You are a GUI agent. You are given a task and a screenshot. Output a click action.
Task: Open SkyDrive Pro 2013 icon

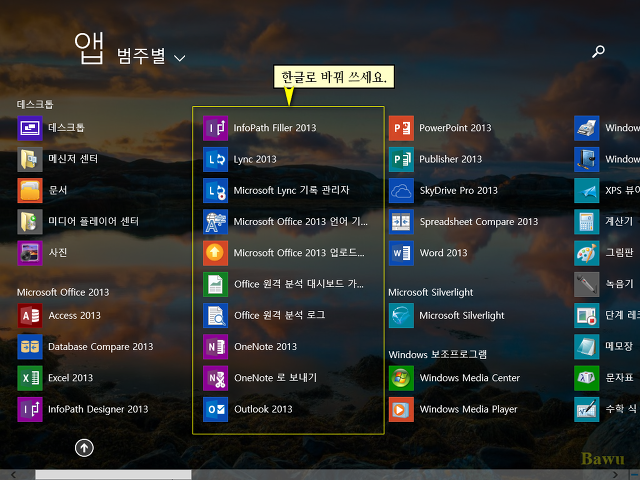[401, 190]
